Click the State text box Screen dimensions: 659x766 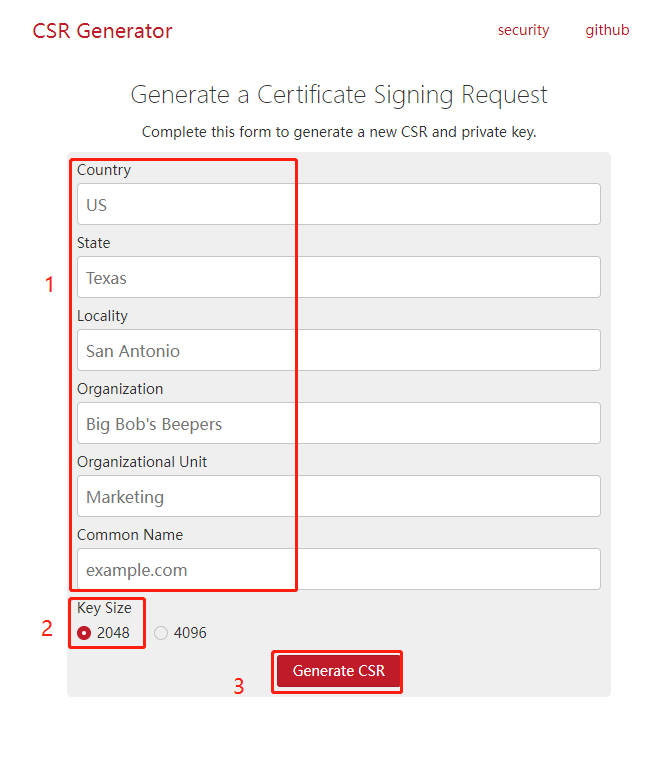(338, 277)
